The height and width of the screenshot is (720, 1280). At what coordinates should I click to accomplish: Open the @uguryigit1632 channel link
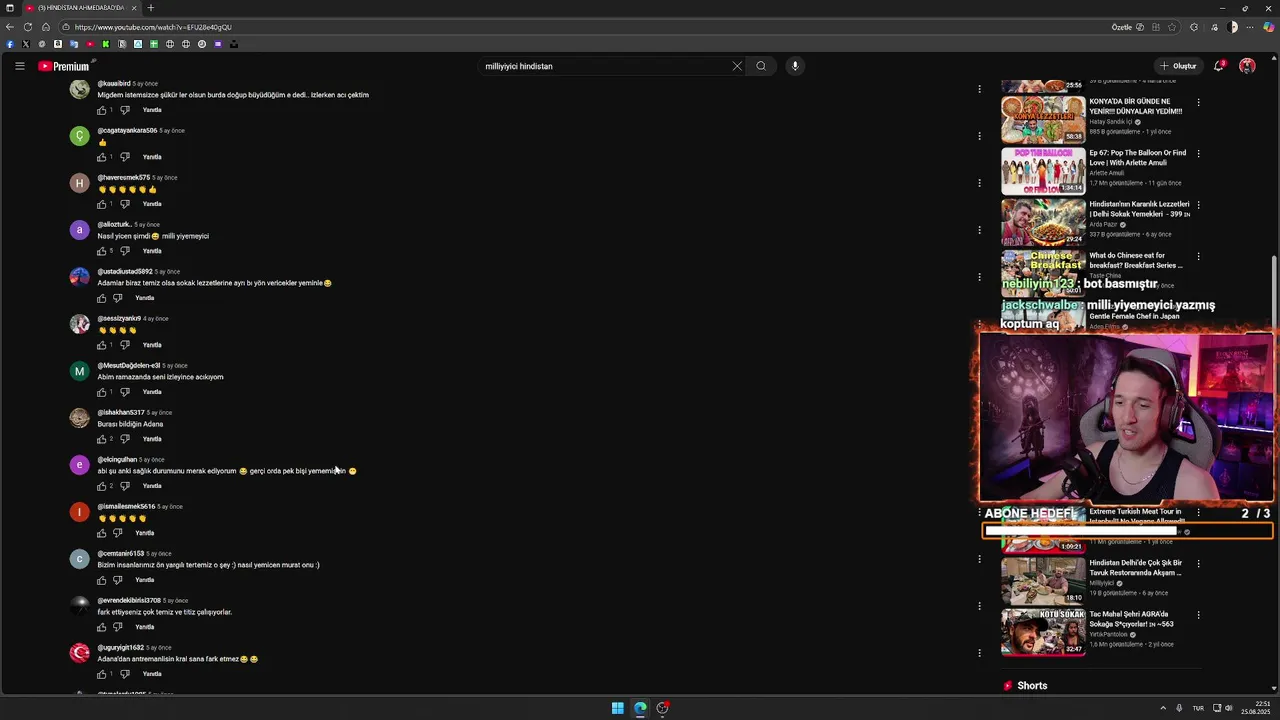[121, 647]
